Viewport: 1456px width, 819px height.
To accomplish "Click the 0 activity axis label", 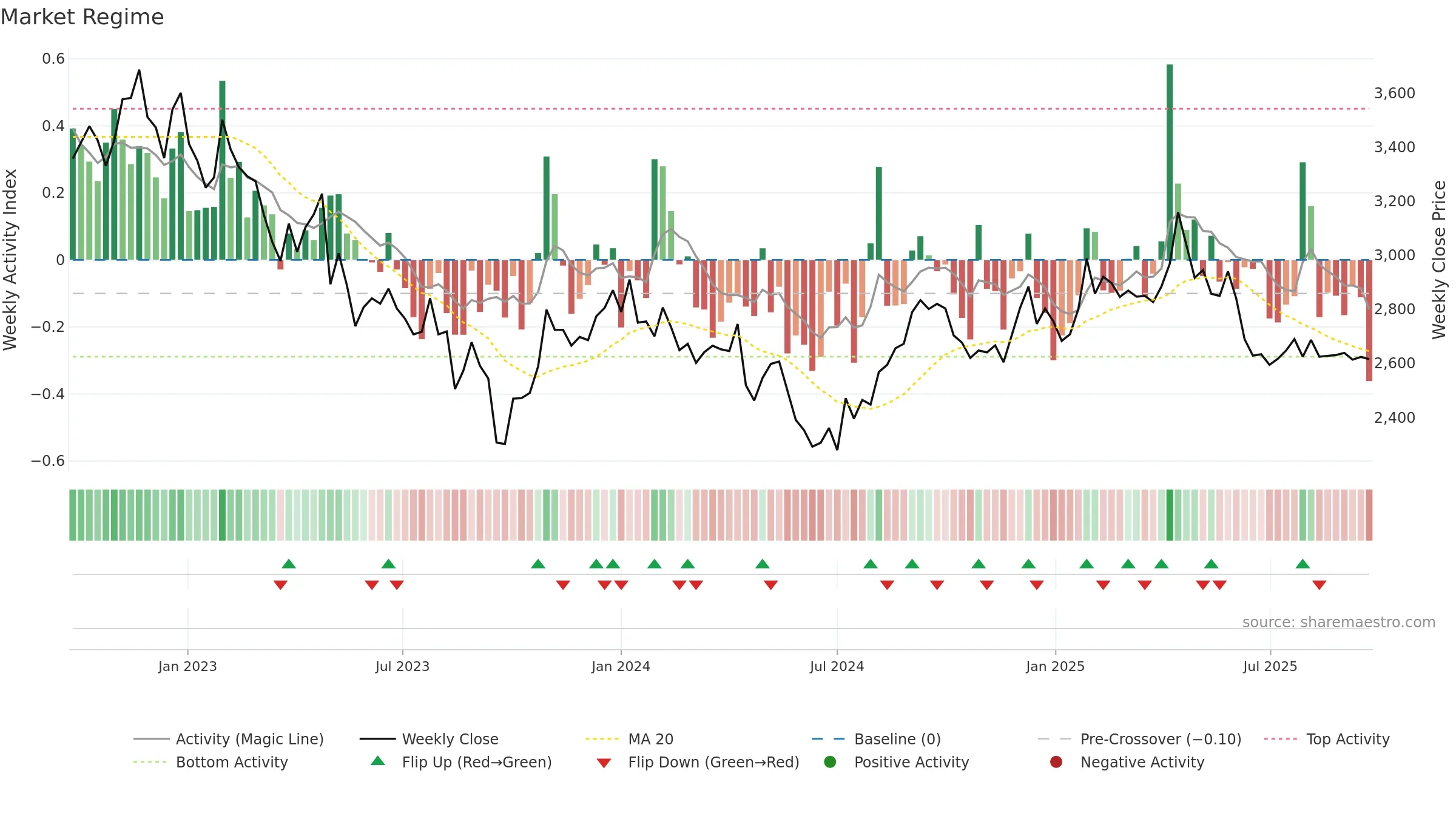I will point(60,260).
